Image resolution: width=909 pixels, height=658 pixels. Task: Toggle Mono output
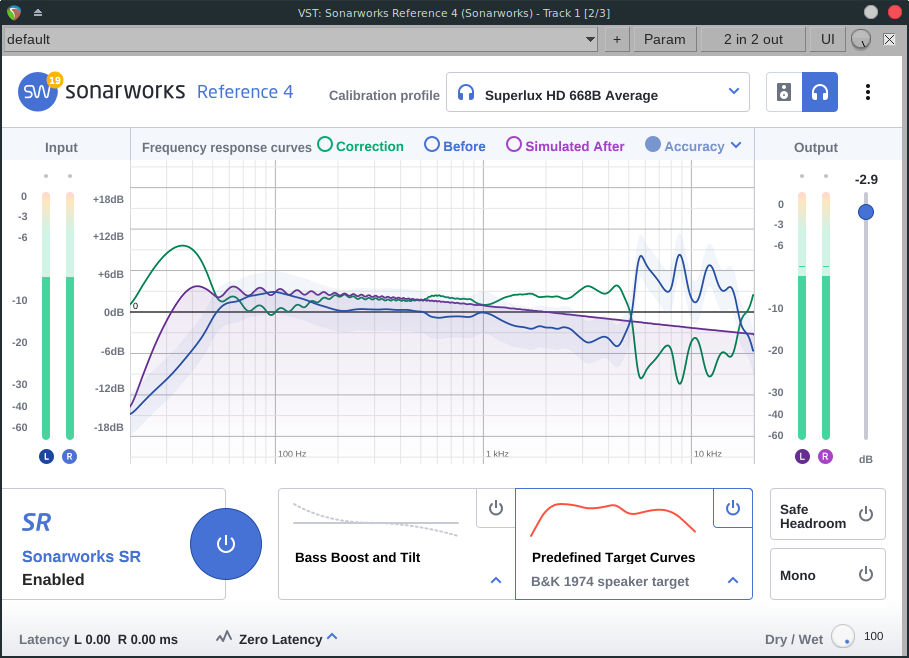coord(866,574)
